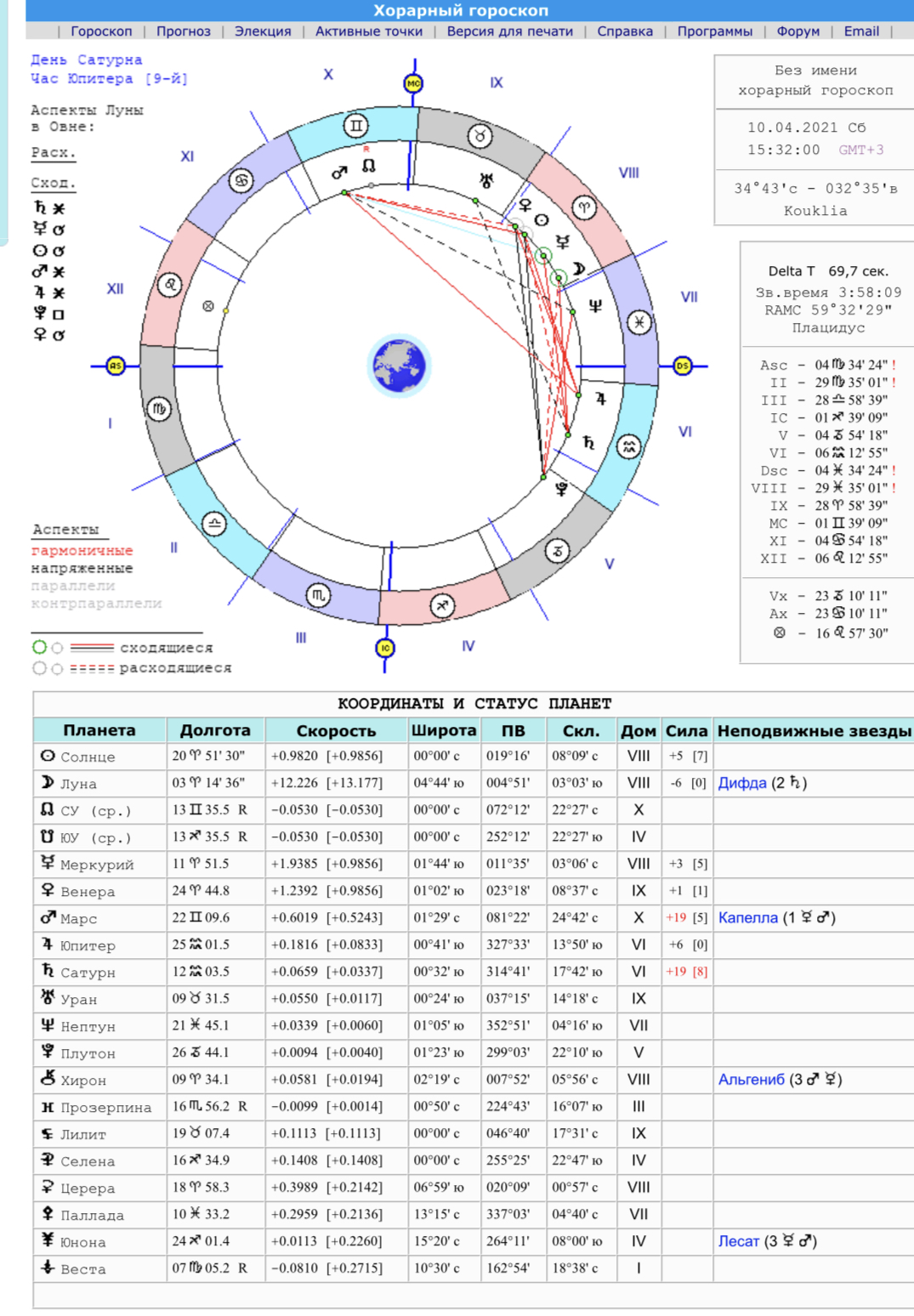This screenshot has height=1316, width=914.
Task: Toggle the напряженные aspects display
Action: (82, 568)
